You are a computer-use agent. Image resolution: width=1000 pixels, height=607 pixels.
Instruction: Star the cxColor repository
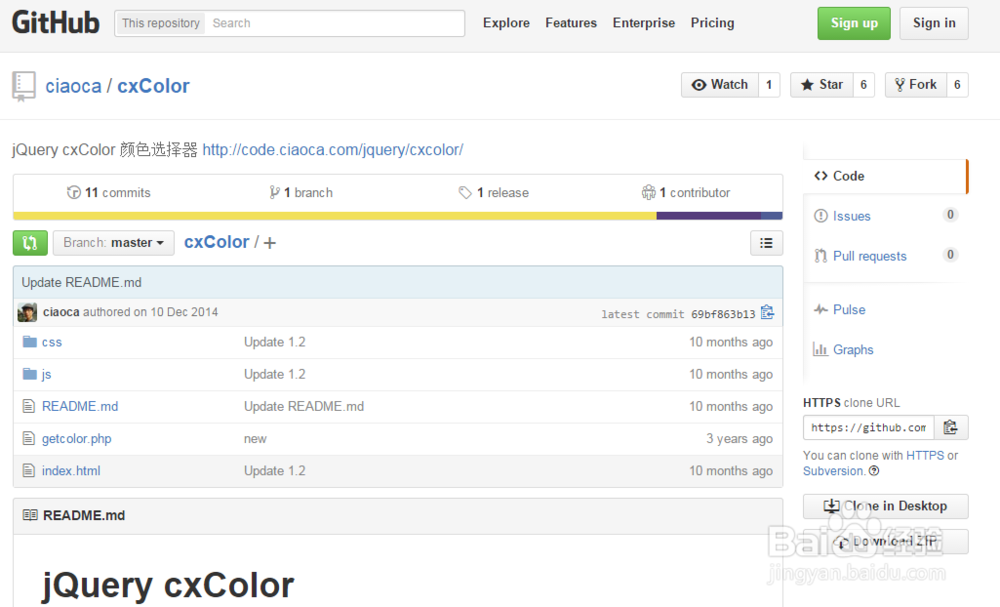[x=827, y=84]
